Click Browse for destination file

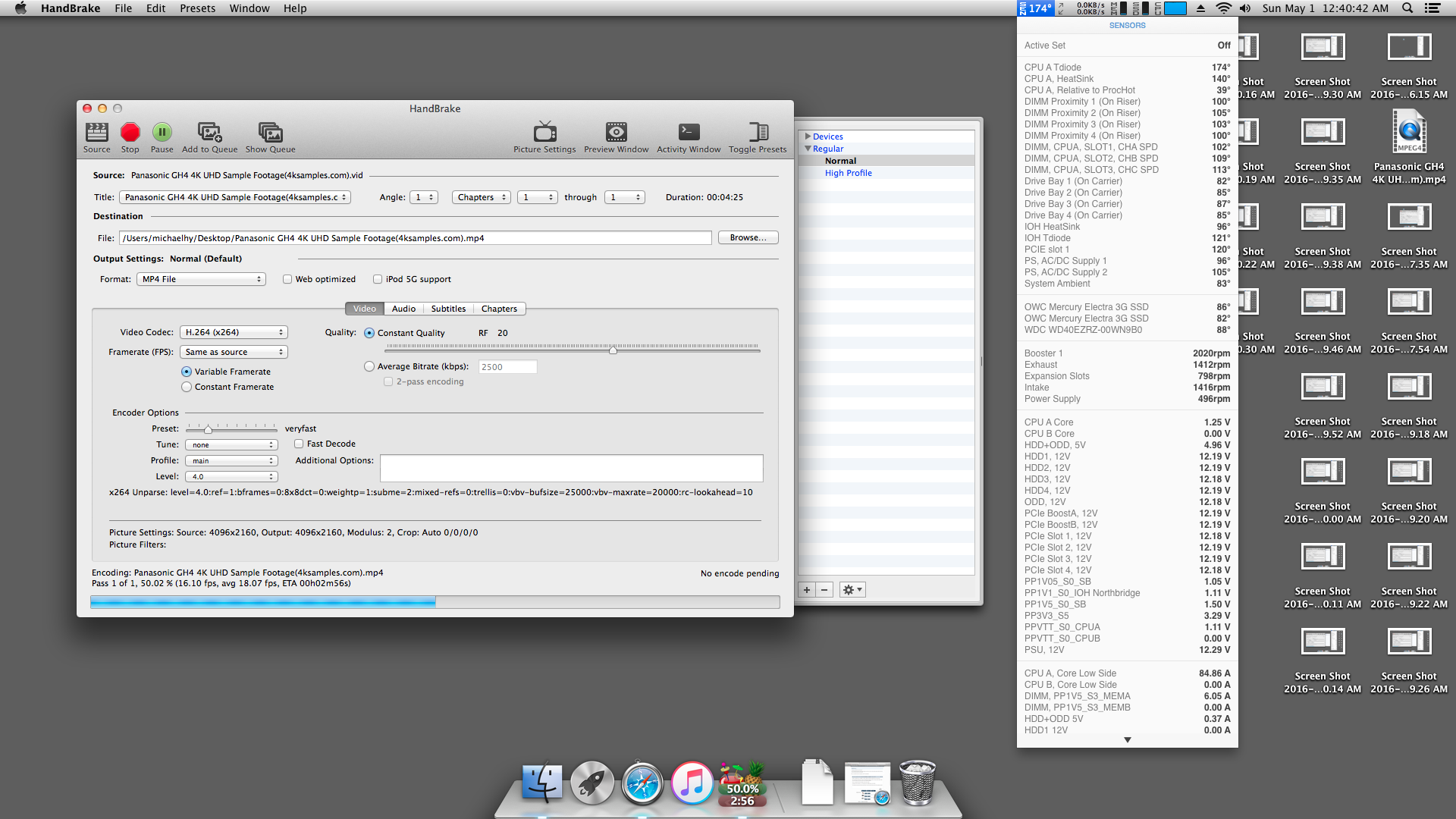coord(748,237)
